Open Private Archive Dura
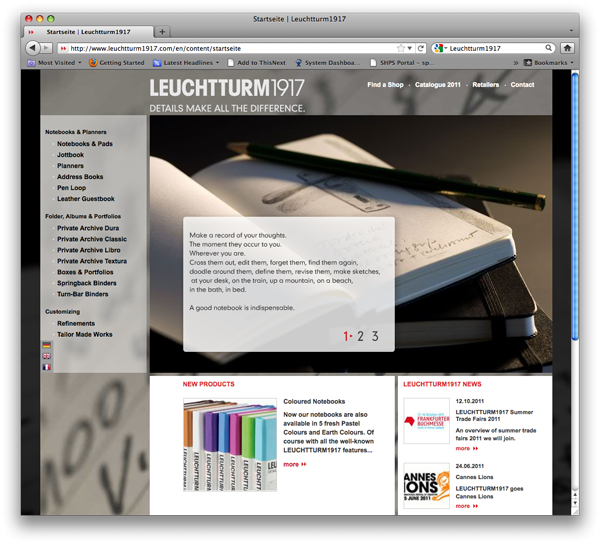This screenshot has width=600, height=544. pyautogui.click(x=88, y=228)
